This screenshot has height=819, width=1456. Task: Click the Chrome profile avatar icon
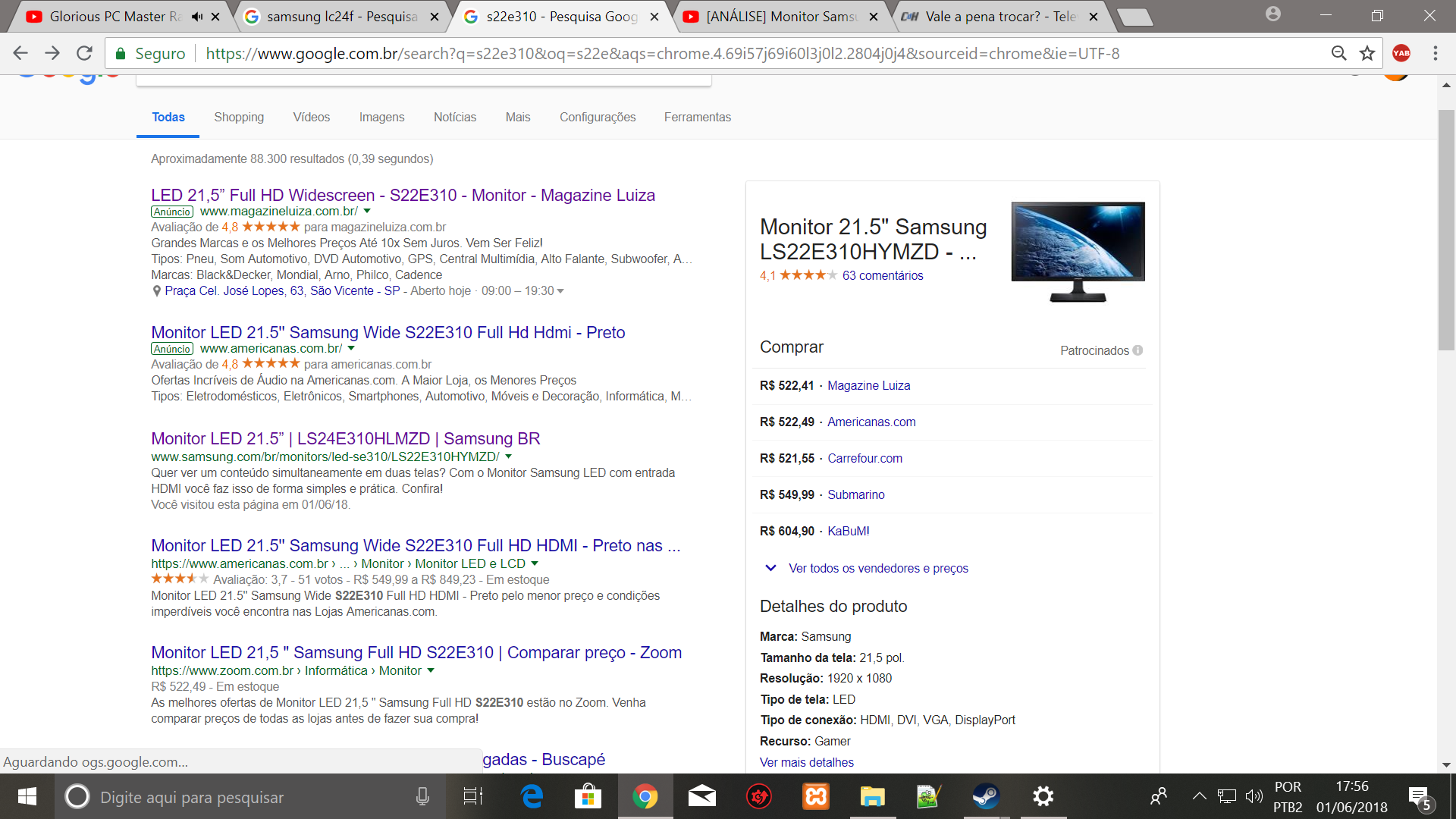tap(1273, 14)
